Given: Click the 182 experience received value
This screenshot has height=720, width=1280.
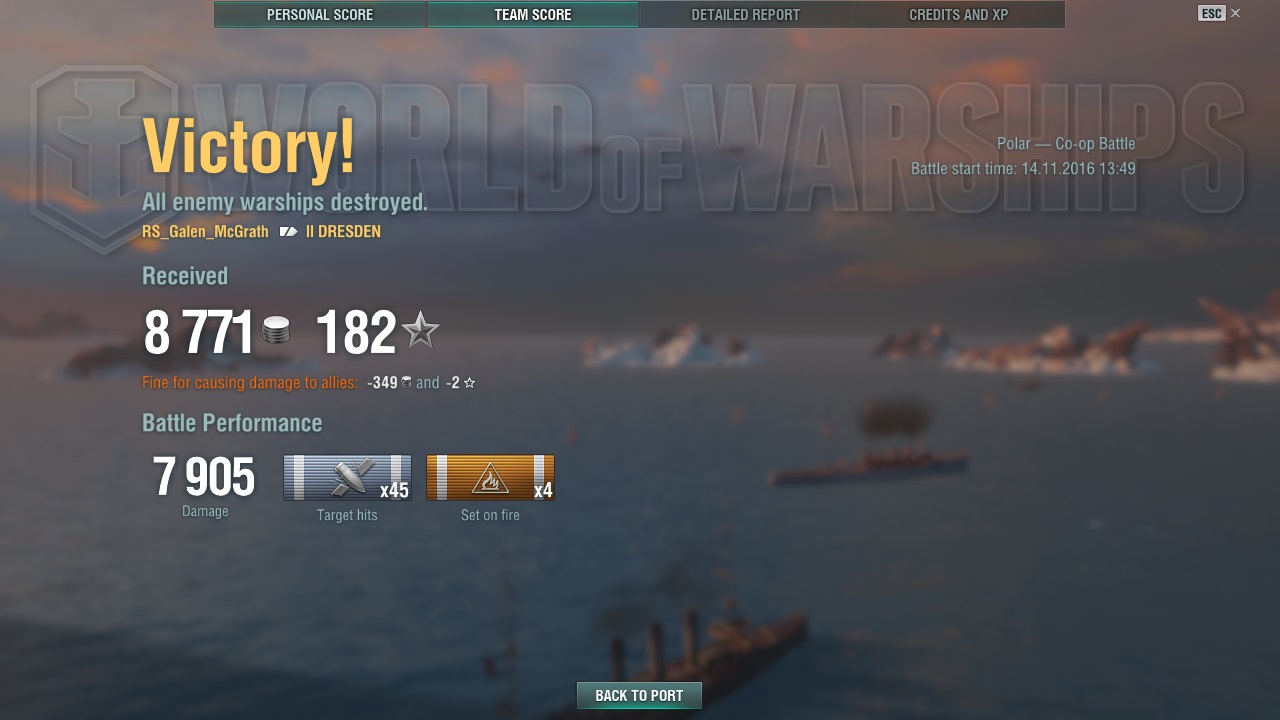Looking at the screenshot, I should coord(356,333).
